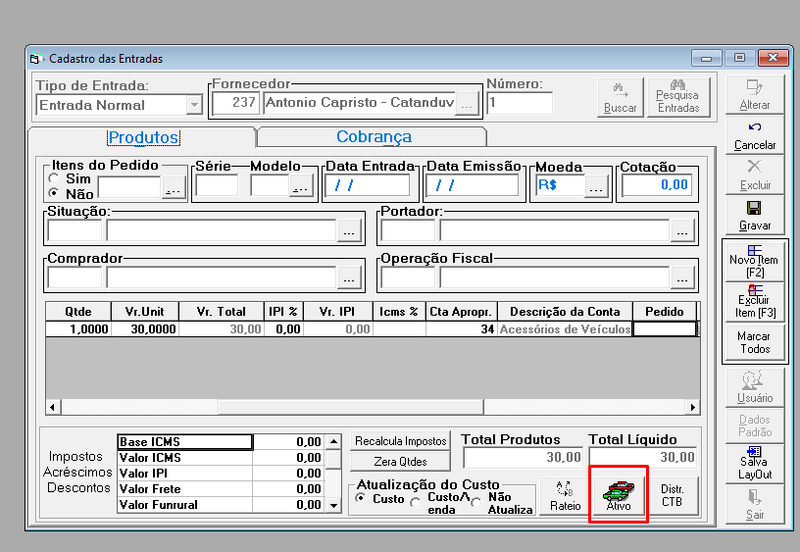This screenshot has width=800, height=552.
Task: Click the window title bar icon
Action: click(x=35, y=59)
